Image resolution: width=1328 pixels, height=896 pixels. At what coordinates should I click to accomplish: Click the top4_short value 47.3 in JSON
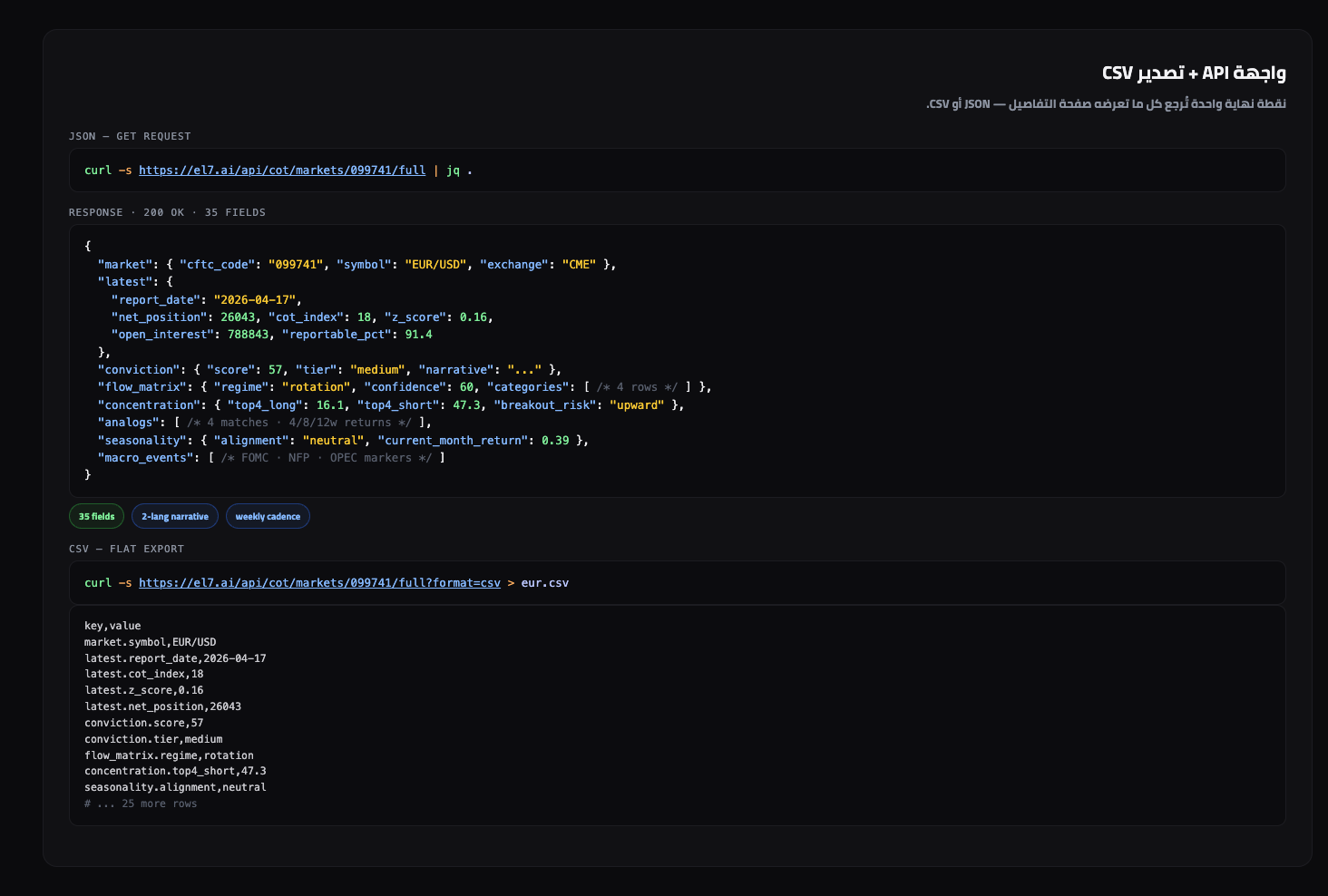click(x=466, y=405)
